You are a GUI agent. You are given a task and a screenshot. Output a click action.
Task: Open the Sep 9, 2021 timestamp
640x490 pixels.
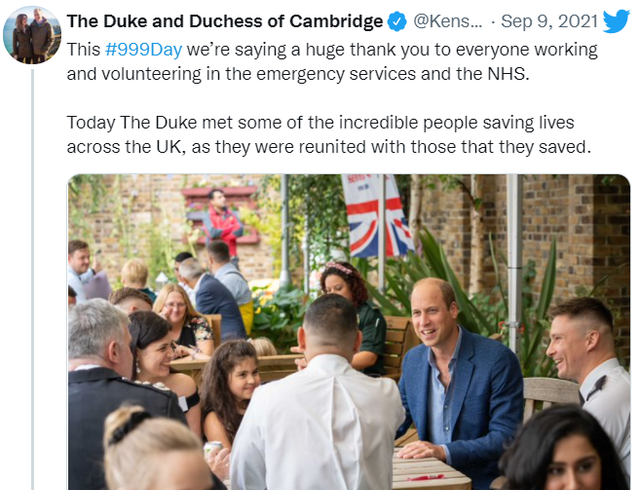click(550, 22)
